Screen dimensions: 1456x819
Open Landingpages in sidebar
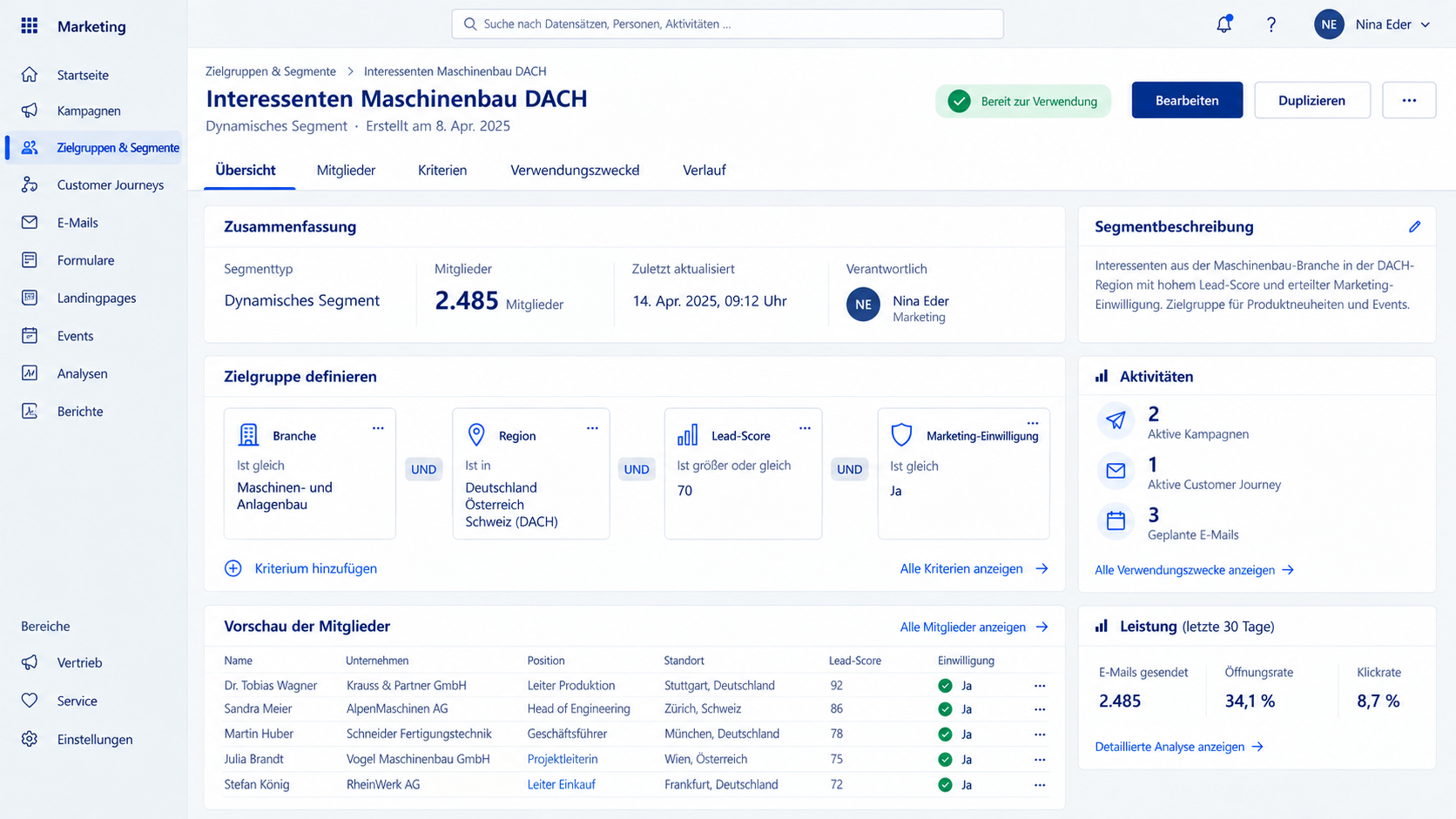pos(93,298)
